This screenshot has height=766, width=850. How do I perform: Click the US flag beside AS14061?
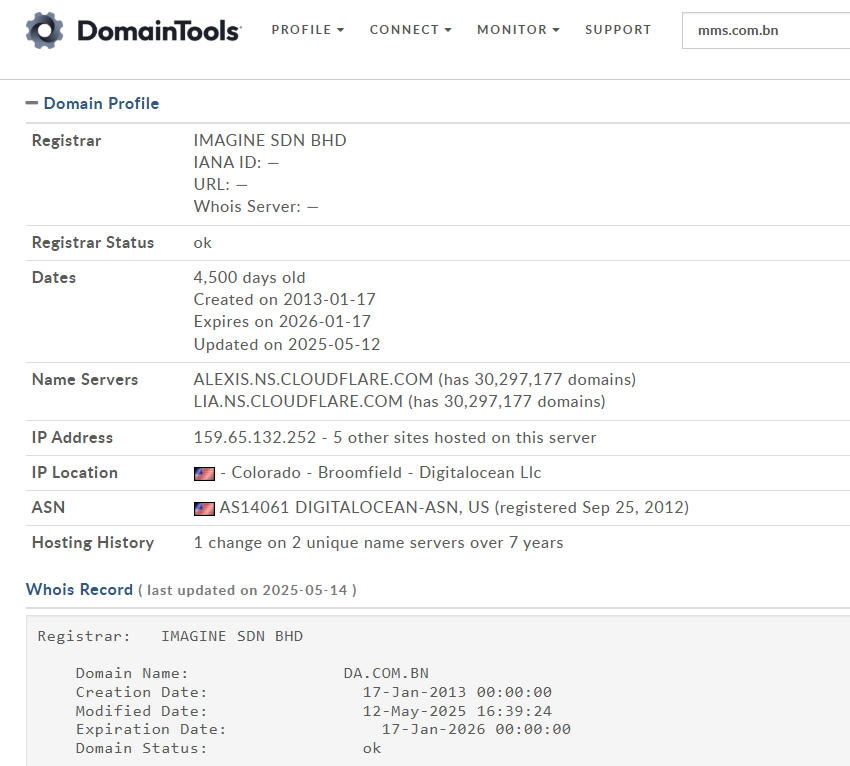[x=204, y=508]
